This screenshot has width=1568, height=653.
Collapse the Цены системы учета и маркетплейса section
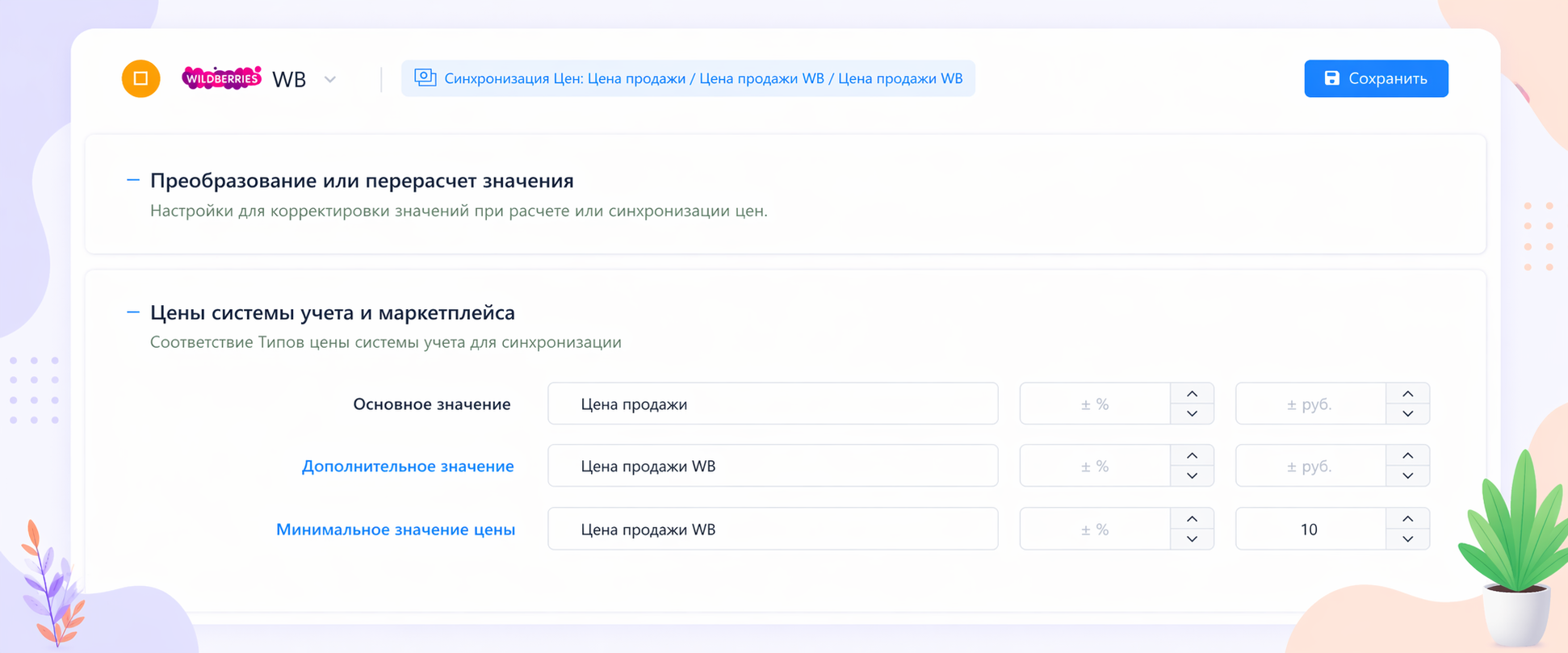[x=133, y=312]
